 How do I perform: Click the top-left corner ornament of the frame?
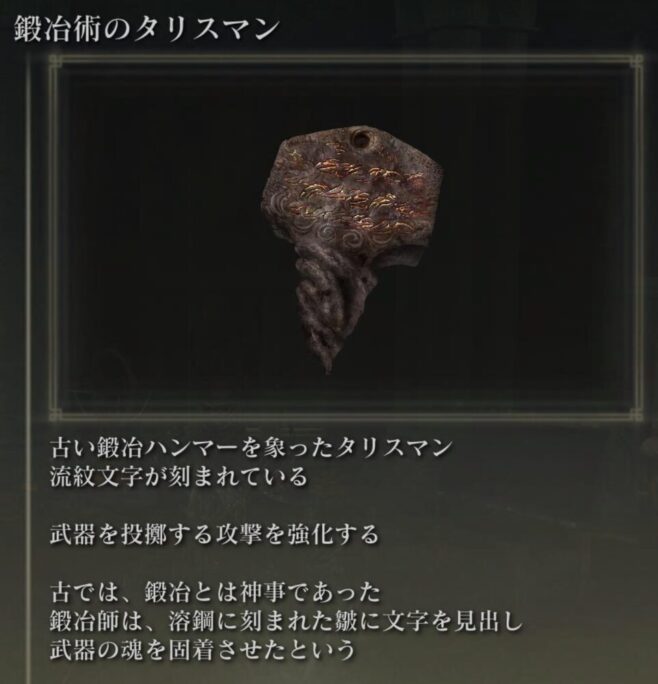[x=55, y=60]
